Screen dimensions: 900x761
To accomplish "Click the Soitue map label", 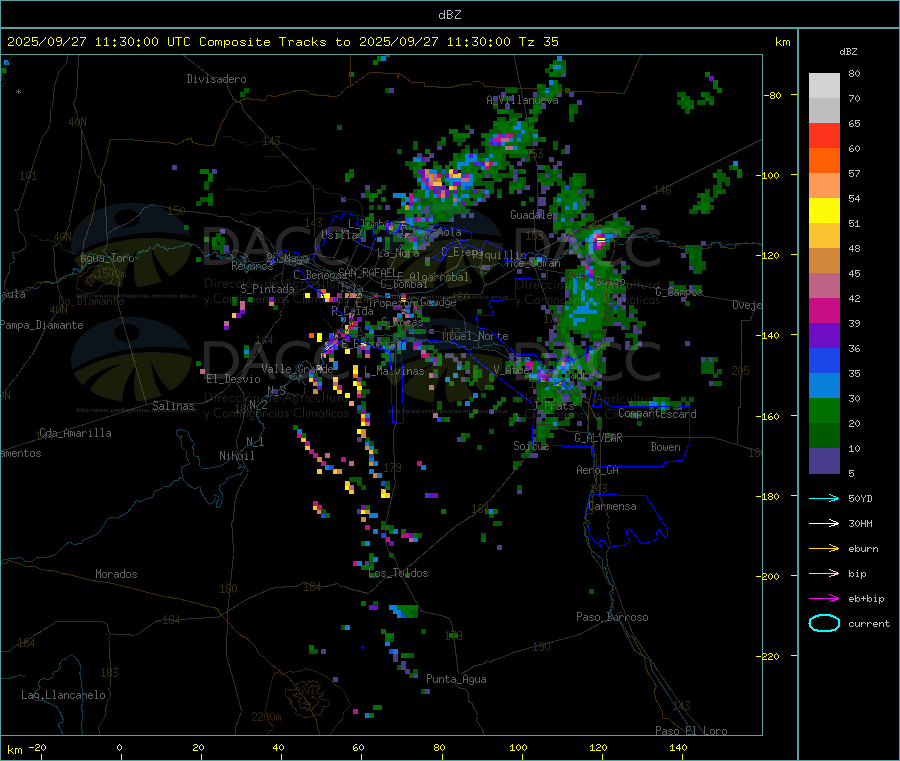I will tap(531, 446).
